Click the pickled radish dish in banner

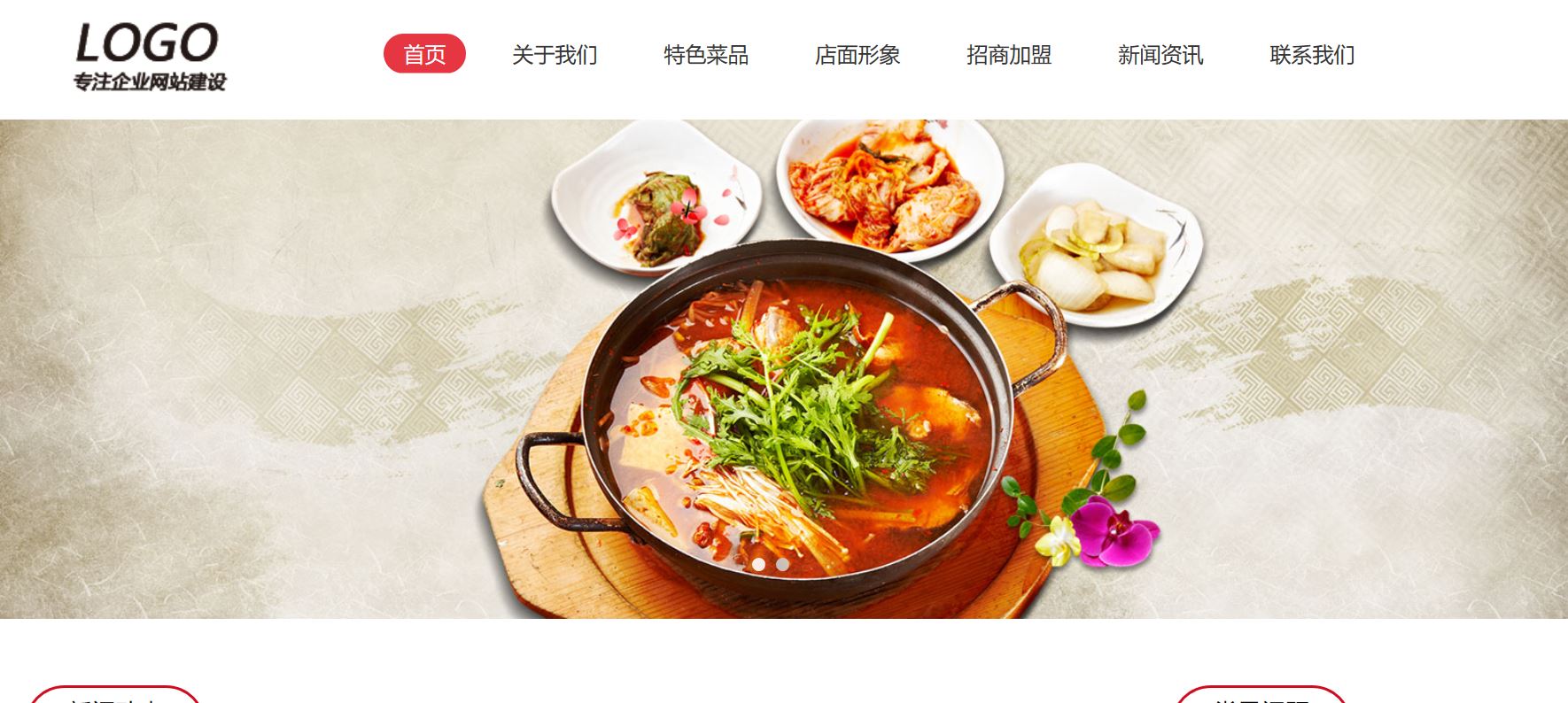pos(1097,245)
